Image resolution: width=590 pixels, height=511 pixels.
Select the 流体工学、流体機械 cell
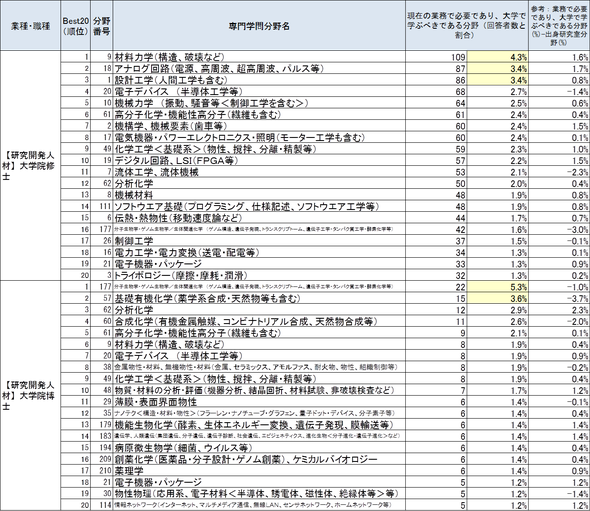pos(259,172)
